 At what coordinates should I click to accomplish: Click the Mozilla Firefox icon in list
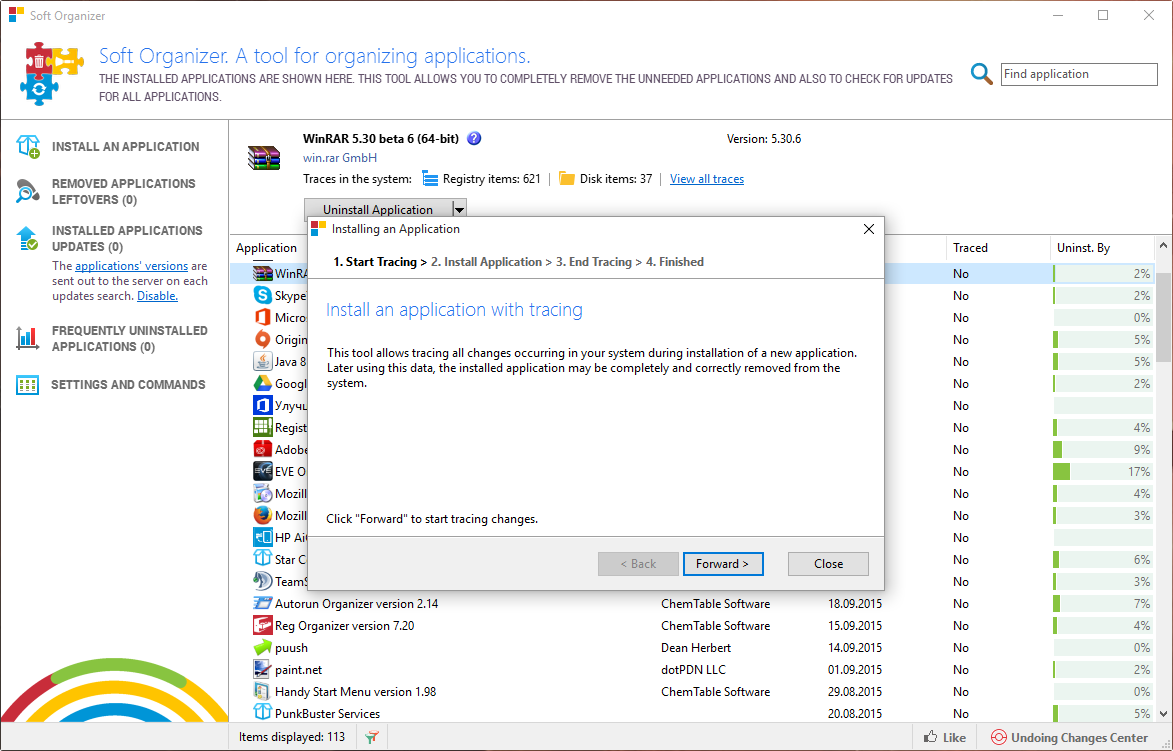click(x=263, y=515)
